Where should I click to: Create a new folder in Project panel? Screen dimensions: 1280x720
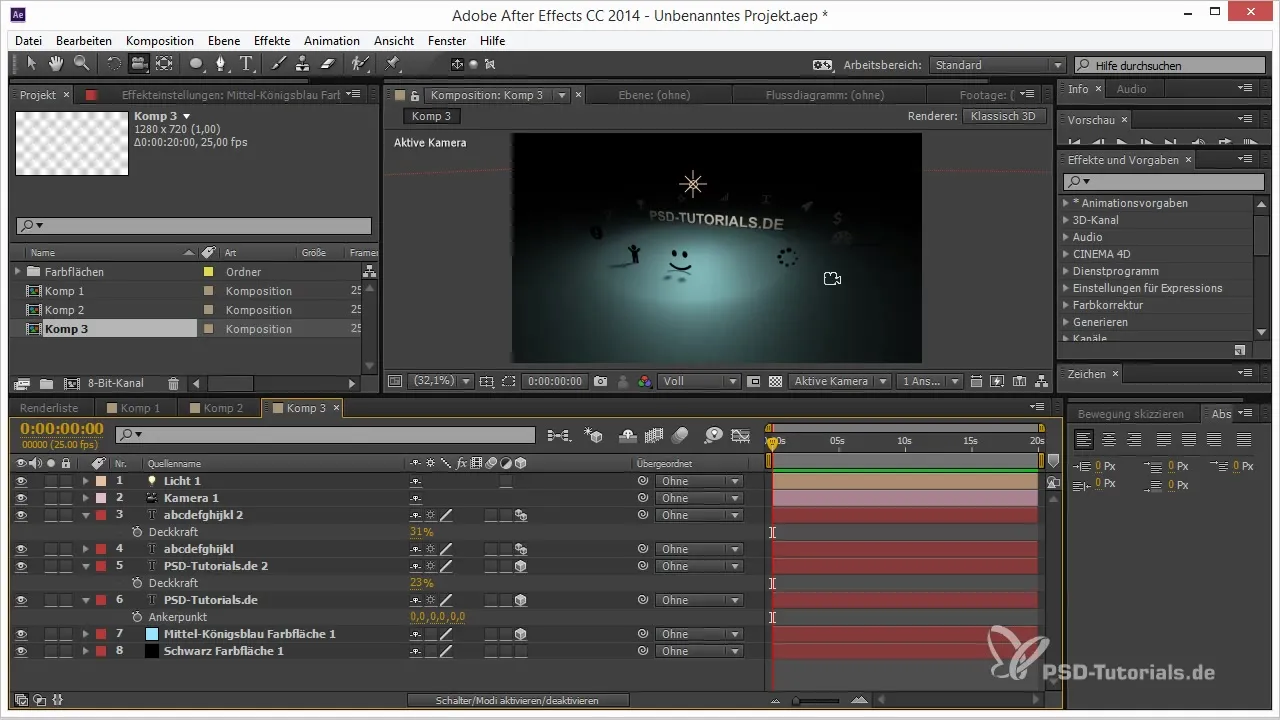tap(46, 383)
